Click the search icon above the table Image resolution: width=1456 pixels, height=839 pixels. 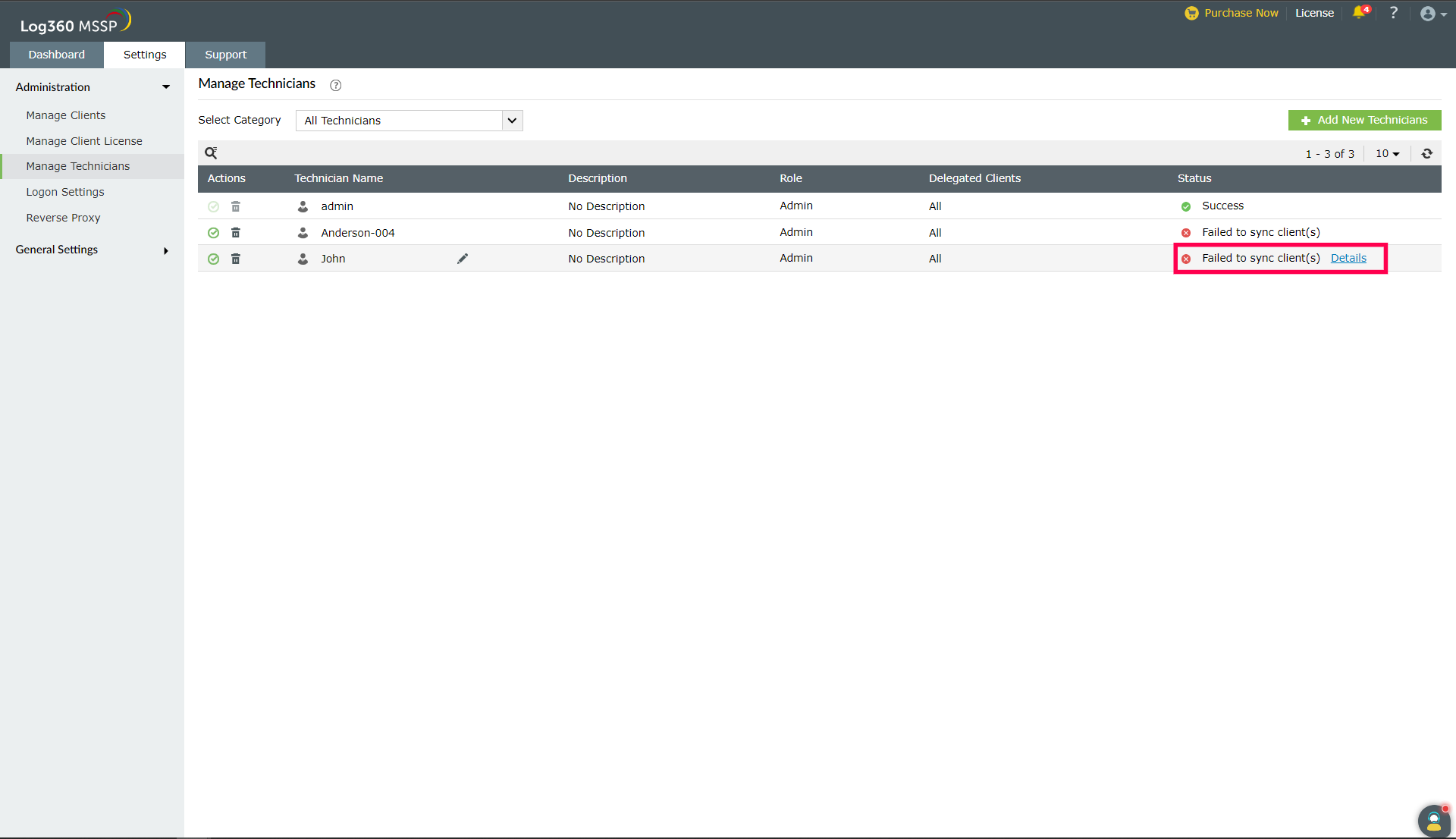click(211, 153)
